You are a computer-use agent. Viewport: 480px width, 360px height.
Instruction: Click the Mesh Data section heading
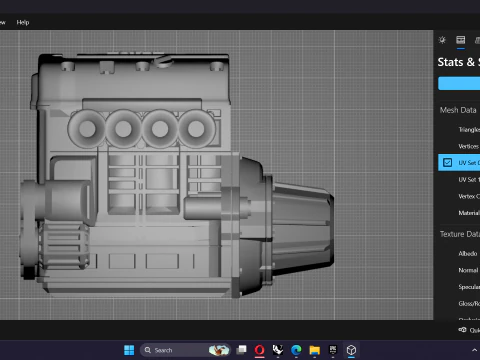pyautogui.click(x=458, y=110)
